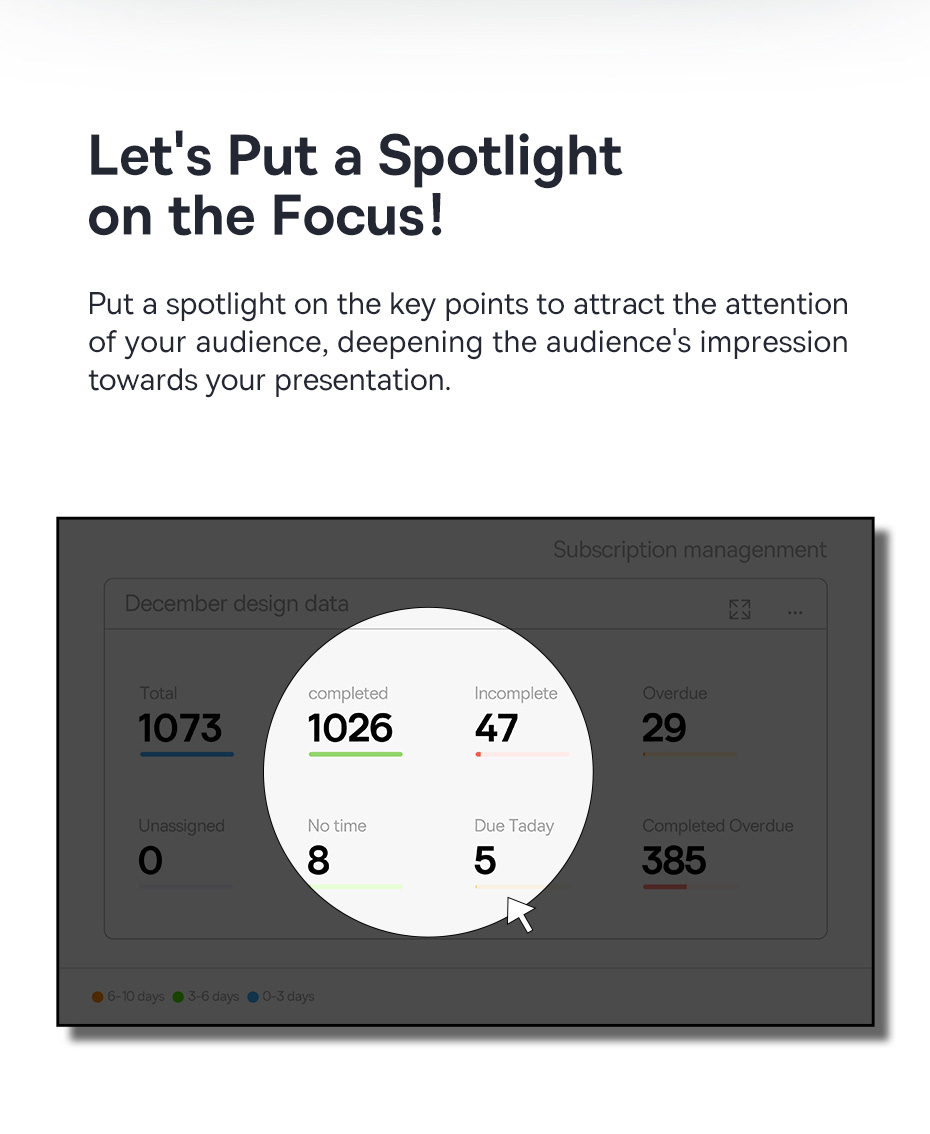Click the red bar under Completed Overdue

(665, 886)
